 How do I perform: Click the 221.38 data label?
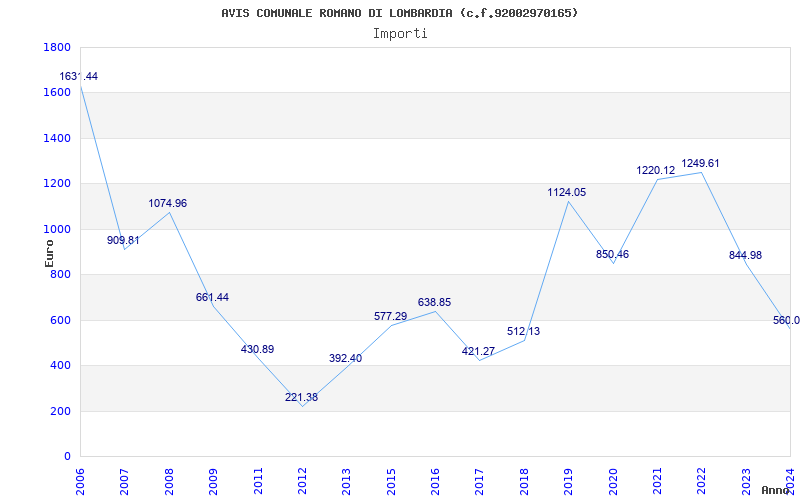pyautogui.click(x=301, y=397)
